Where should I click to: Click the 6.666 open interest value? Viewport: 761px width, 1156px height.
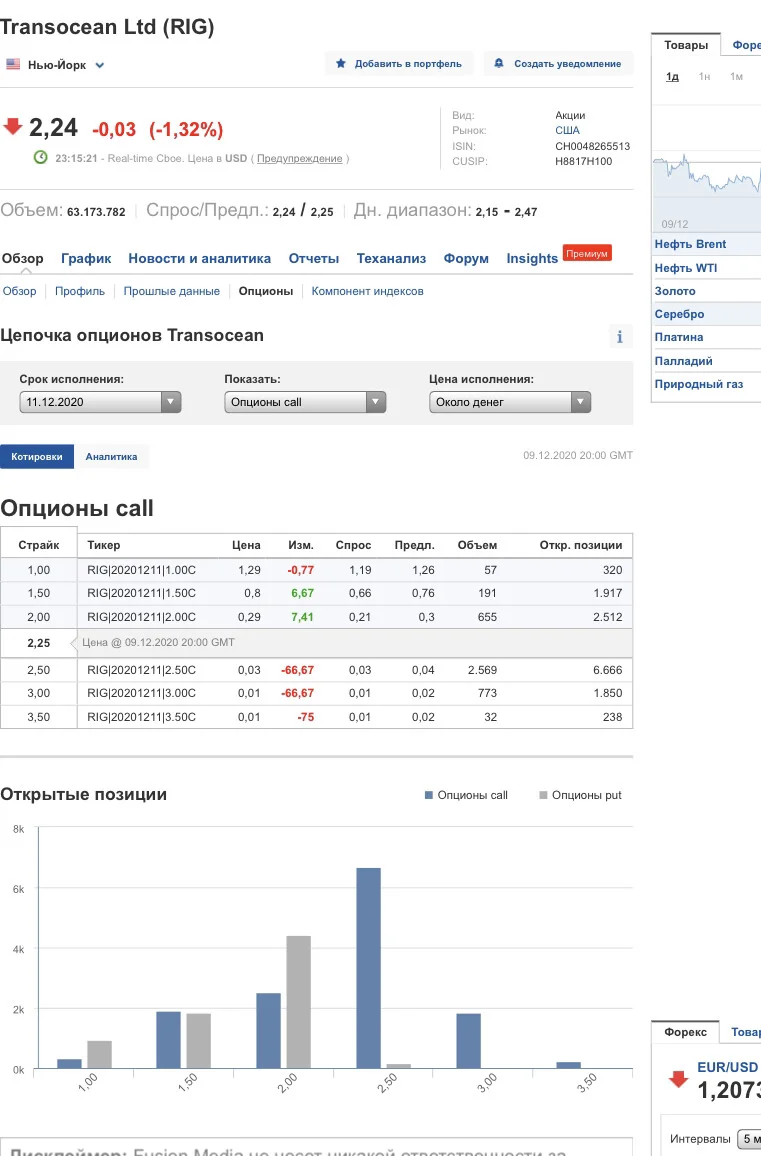(x=608, y=670)
